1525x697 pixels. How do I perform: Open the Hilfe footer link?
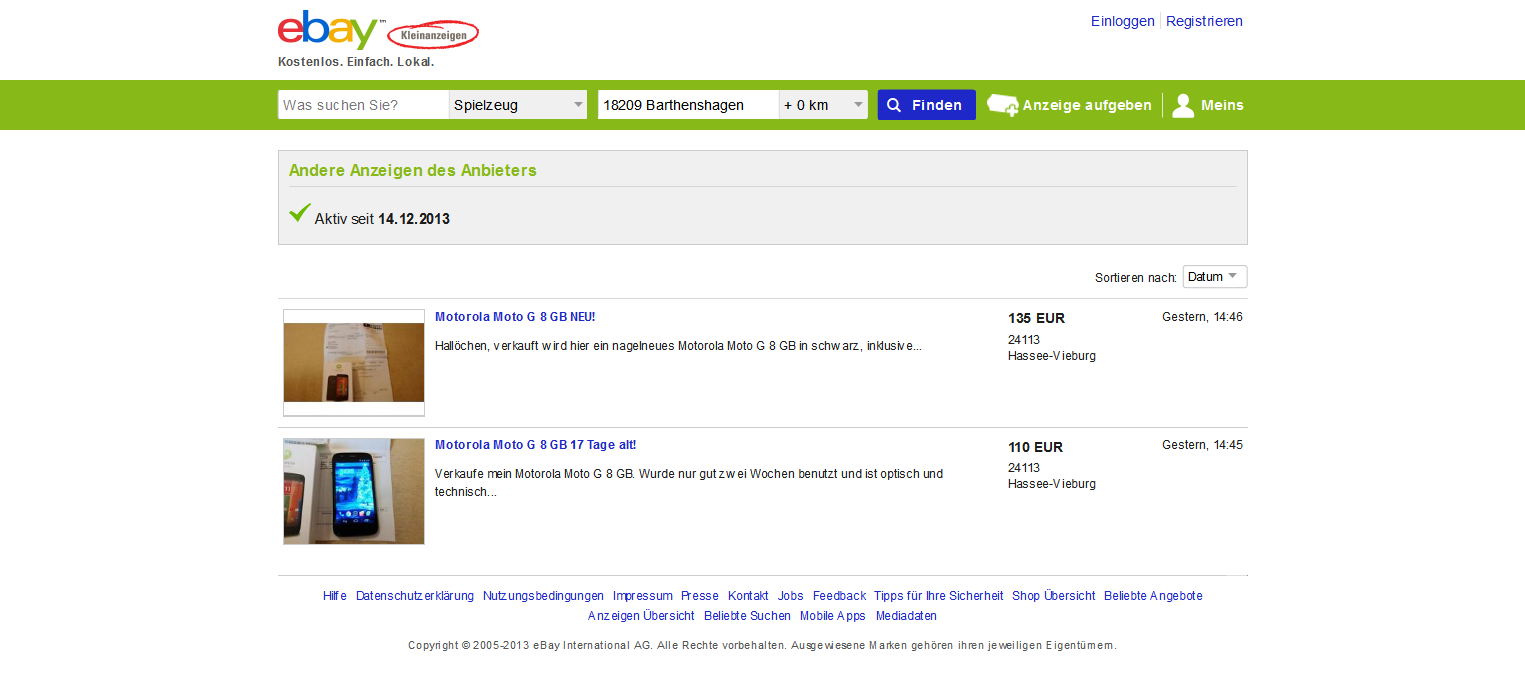pyautogui.click(x=335, y=596)
